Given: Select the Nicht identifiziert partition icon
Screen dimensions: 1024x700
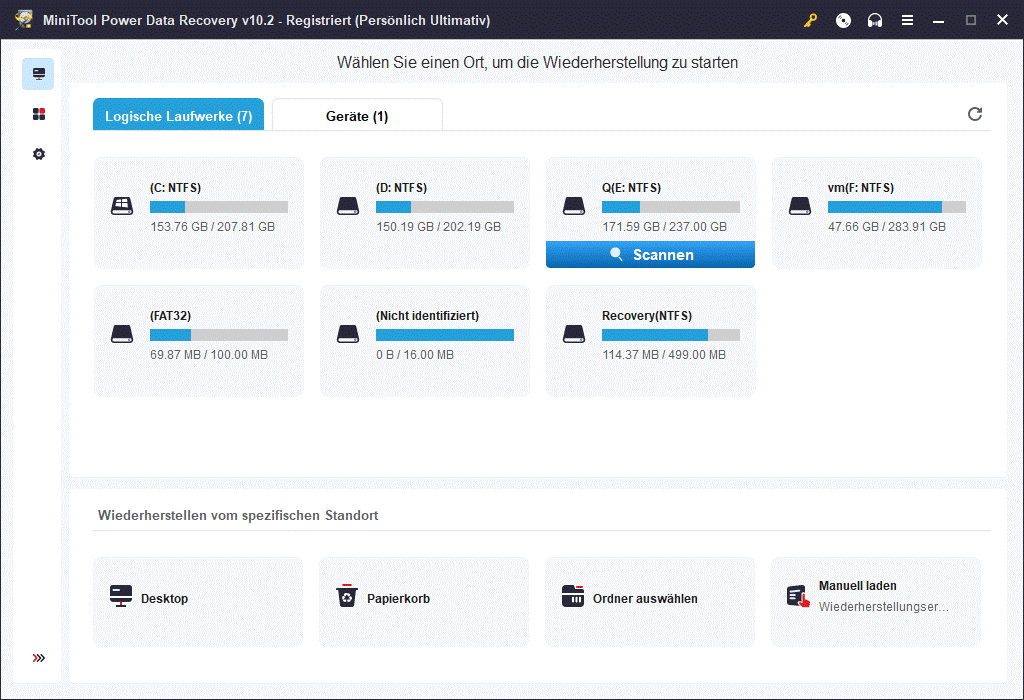Looking at the screenshot, I should click(x=348, y=334).
